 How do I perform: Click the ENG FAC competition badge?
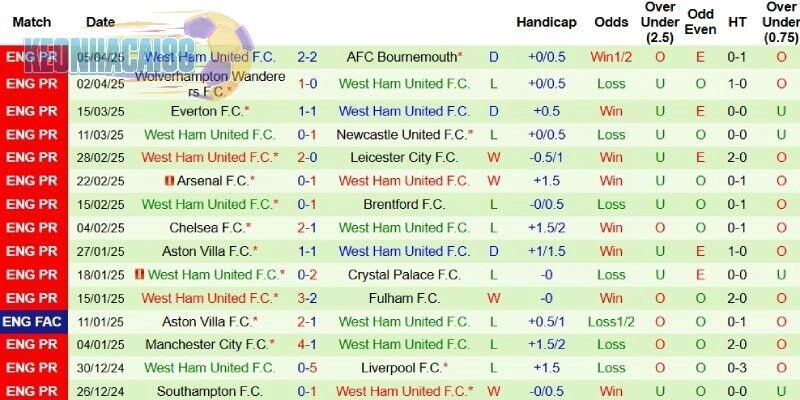coord(33,321)
